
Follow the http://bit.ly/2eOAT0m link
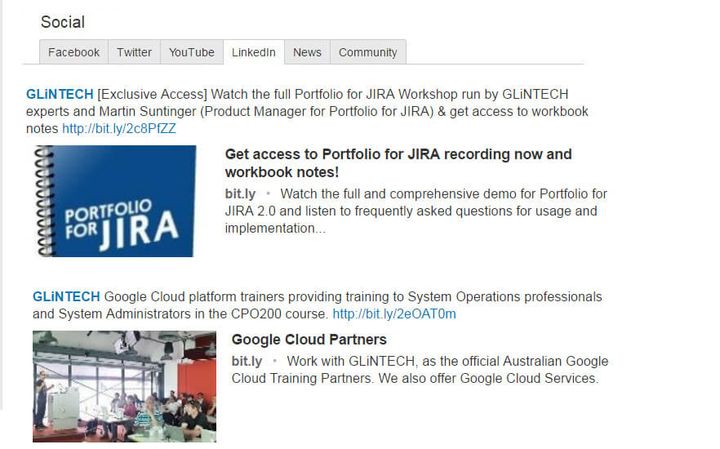coord(394,314)
